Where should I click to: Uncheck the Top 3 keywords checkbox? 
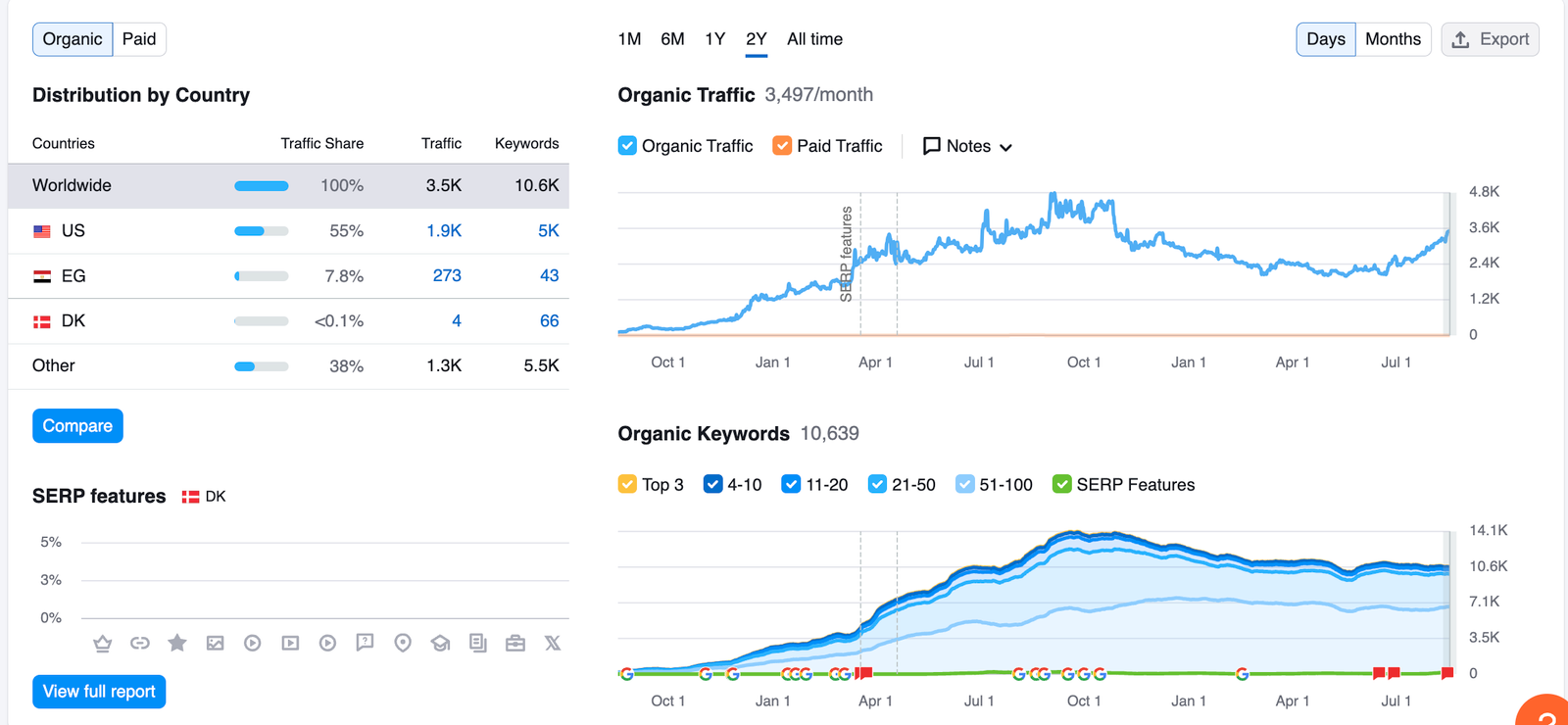tap(627, 484)
